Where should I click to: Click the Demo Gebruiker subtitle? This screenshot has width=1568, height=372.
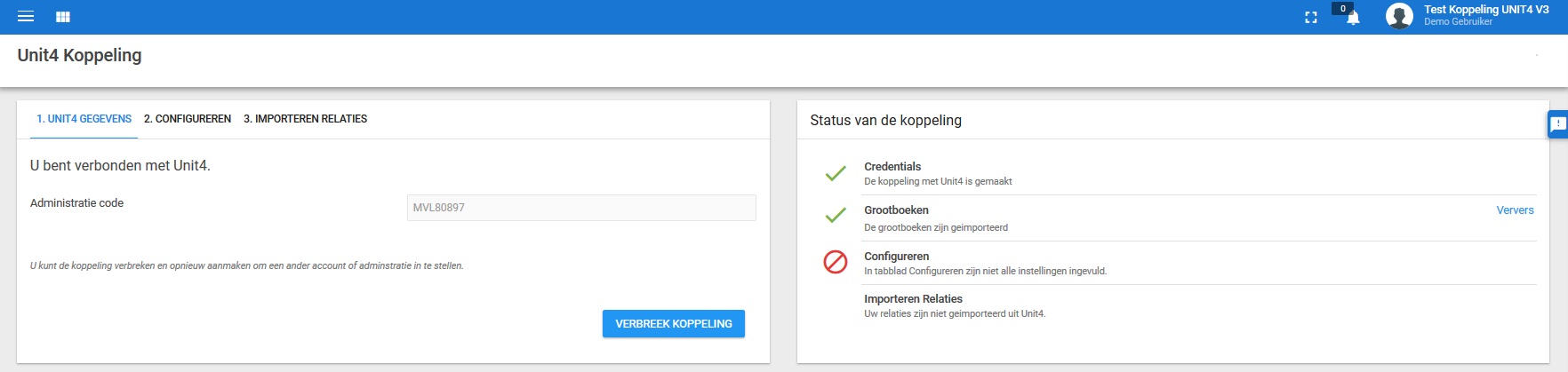(x=1458, y=22)
